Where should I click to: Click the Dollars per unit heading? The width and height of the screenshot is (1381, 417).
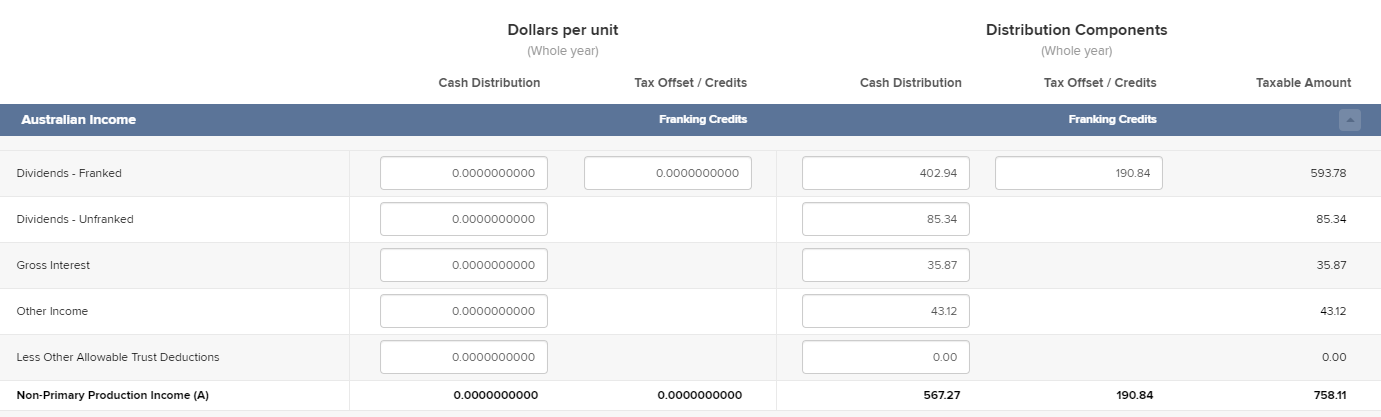(563, 30)
